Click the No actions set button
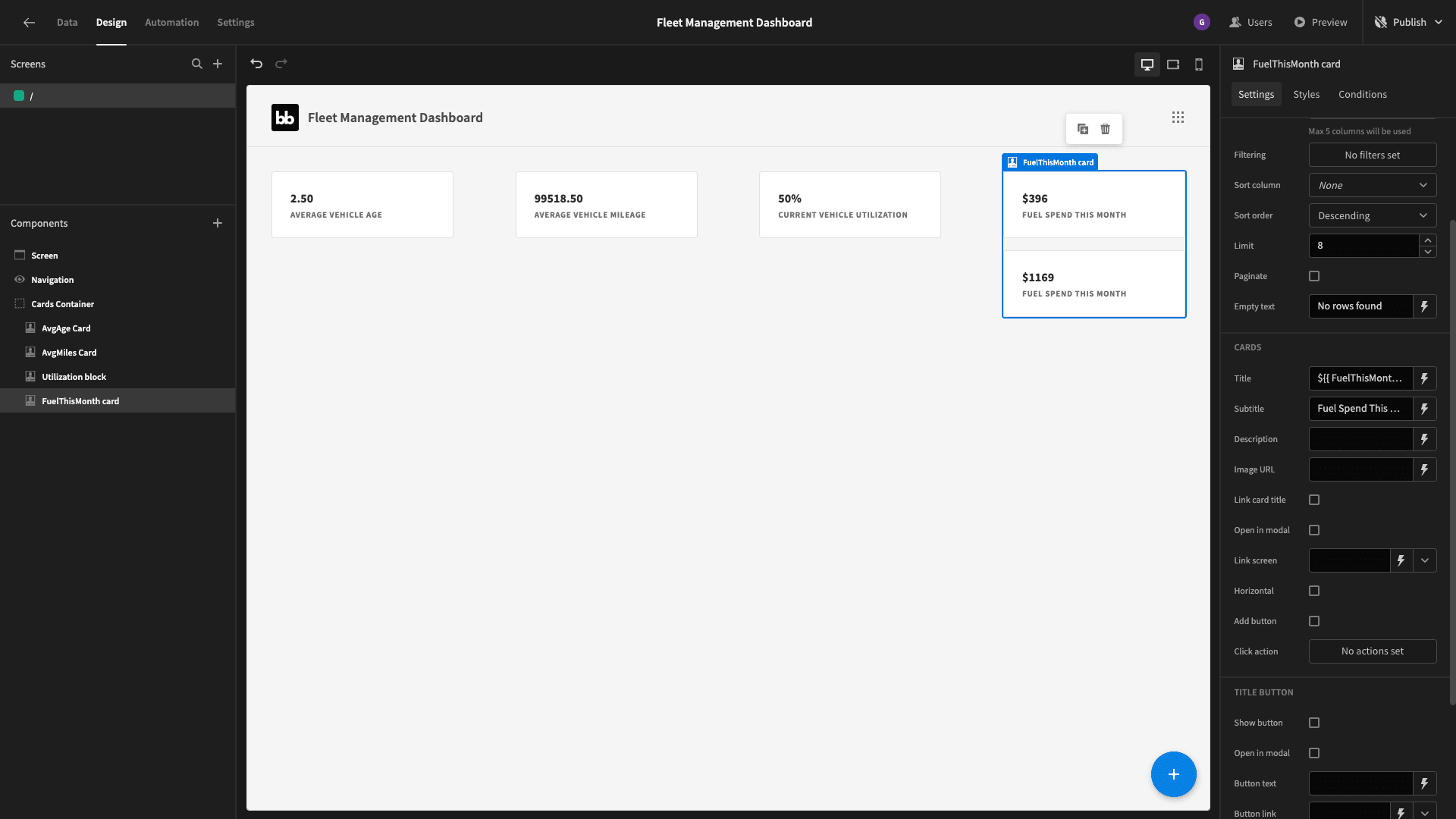 [x=1373, y=651]
